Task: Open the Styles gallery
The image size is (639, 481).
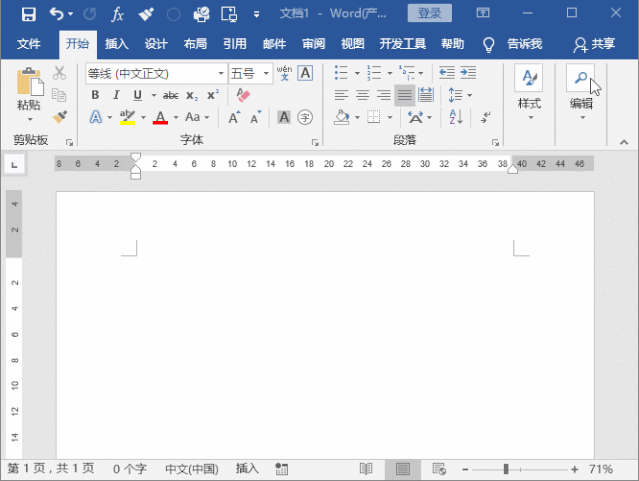Action: click(x=529, y=92)
